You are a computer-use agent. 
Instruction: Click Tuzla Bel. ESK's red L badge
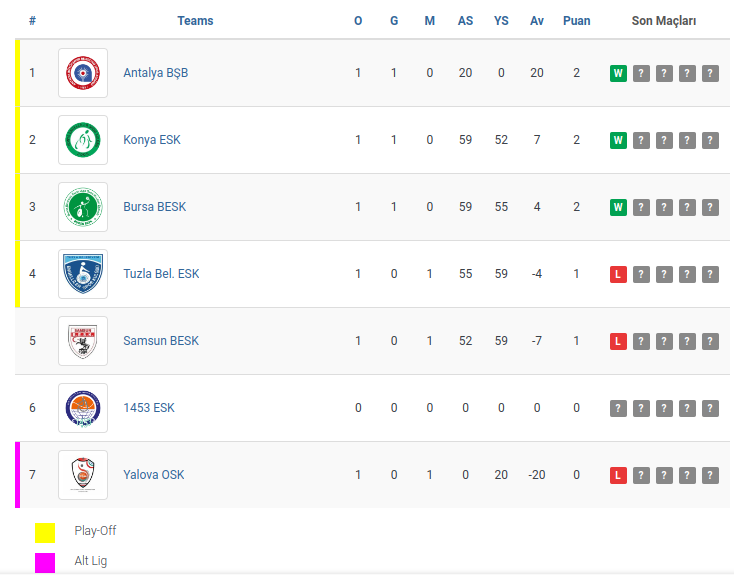point(618,274)
